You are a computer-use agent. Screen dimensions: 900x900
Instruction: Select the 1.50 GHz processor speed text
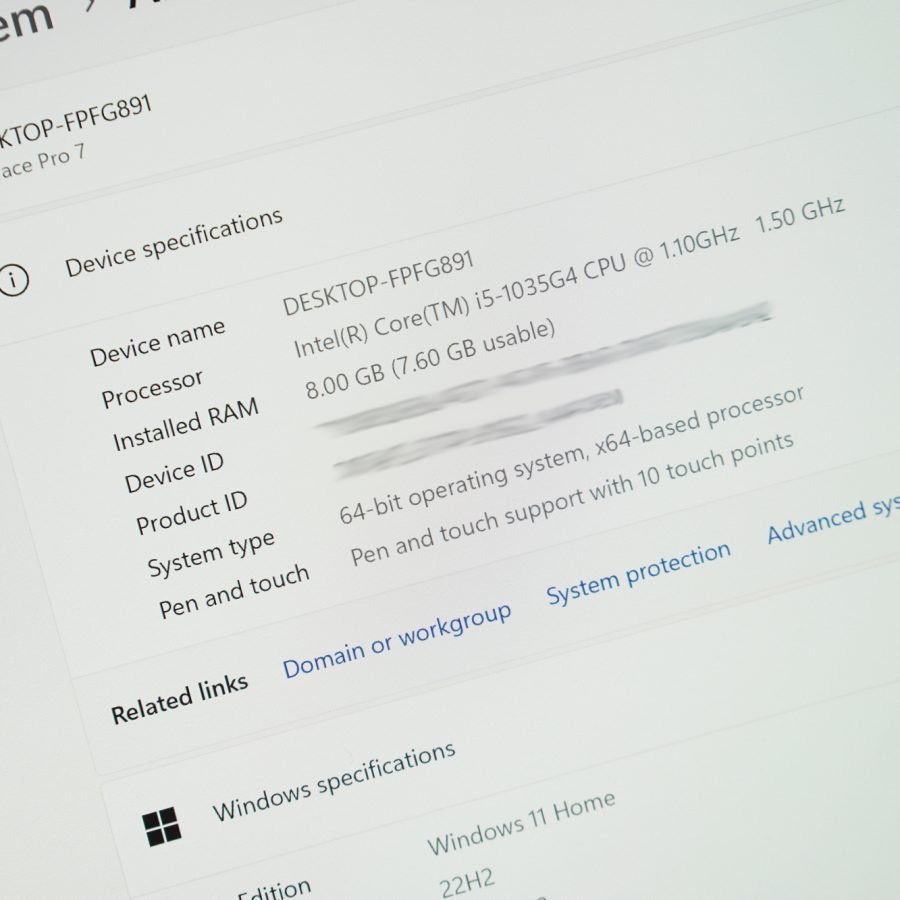click(x=800, y=215)
